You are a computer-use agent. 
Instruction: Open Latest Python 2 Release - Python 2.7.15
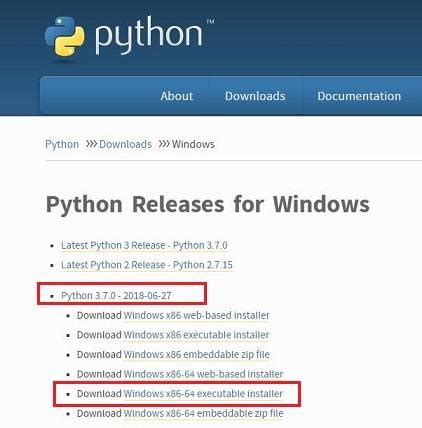[147, 265]
